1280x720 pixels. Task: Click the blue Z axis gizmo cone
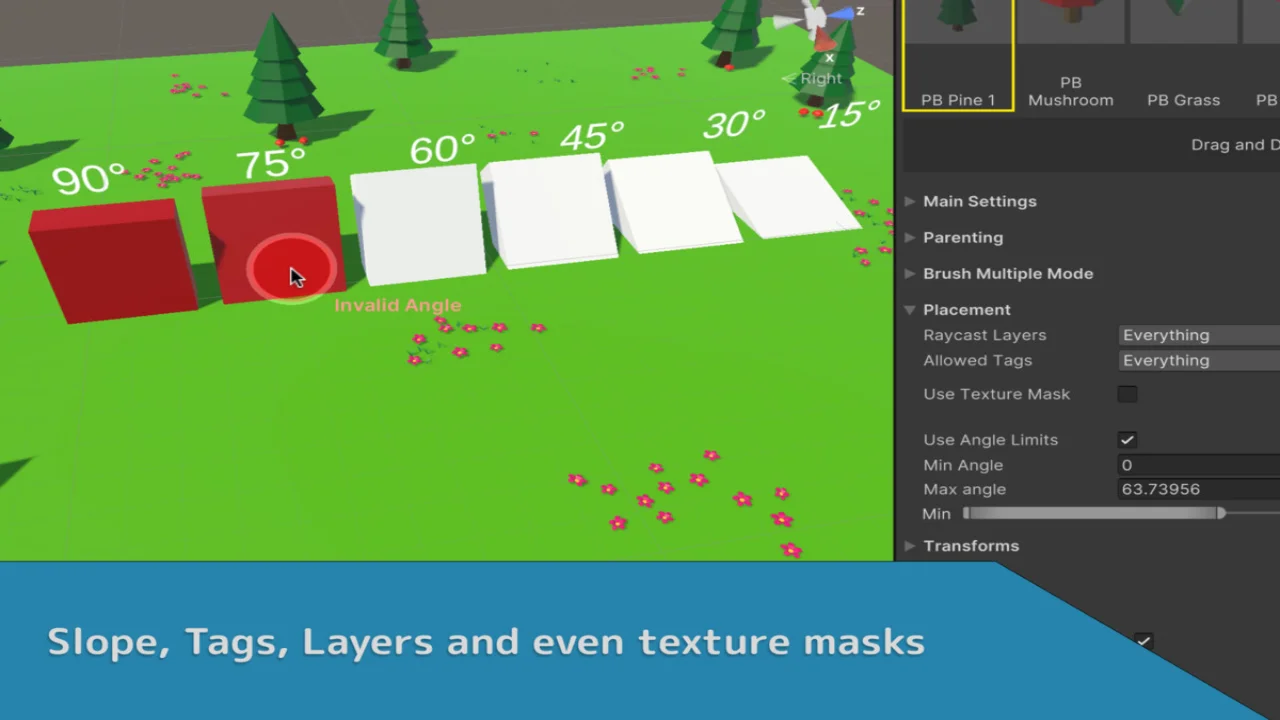[x=846, y=13]
